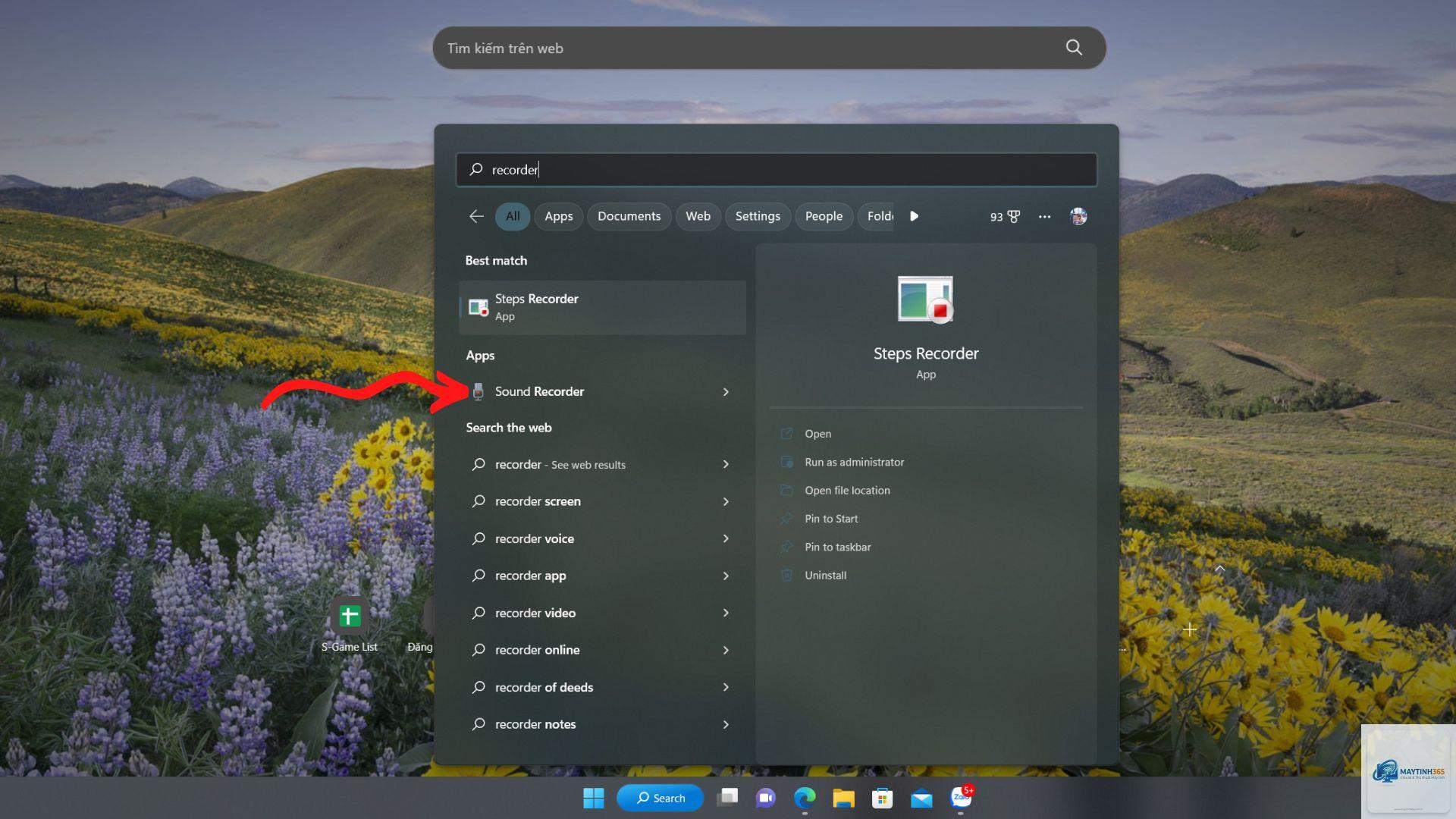Expand 'recorder - See web results' chevron
1456x819 pixels.
tap(726, 464)
